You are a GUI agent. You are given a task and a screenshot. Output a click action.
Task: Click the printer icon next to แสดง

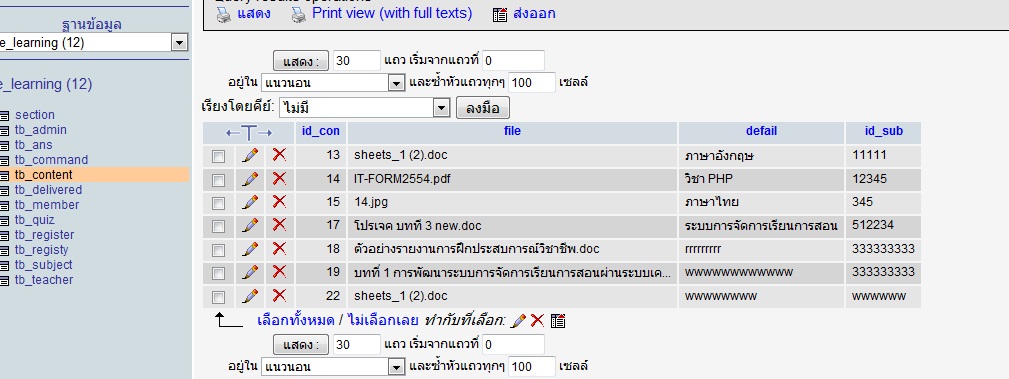point(223,14)
